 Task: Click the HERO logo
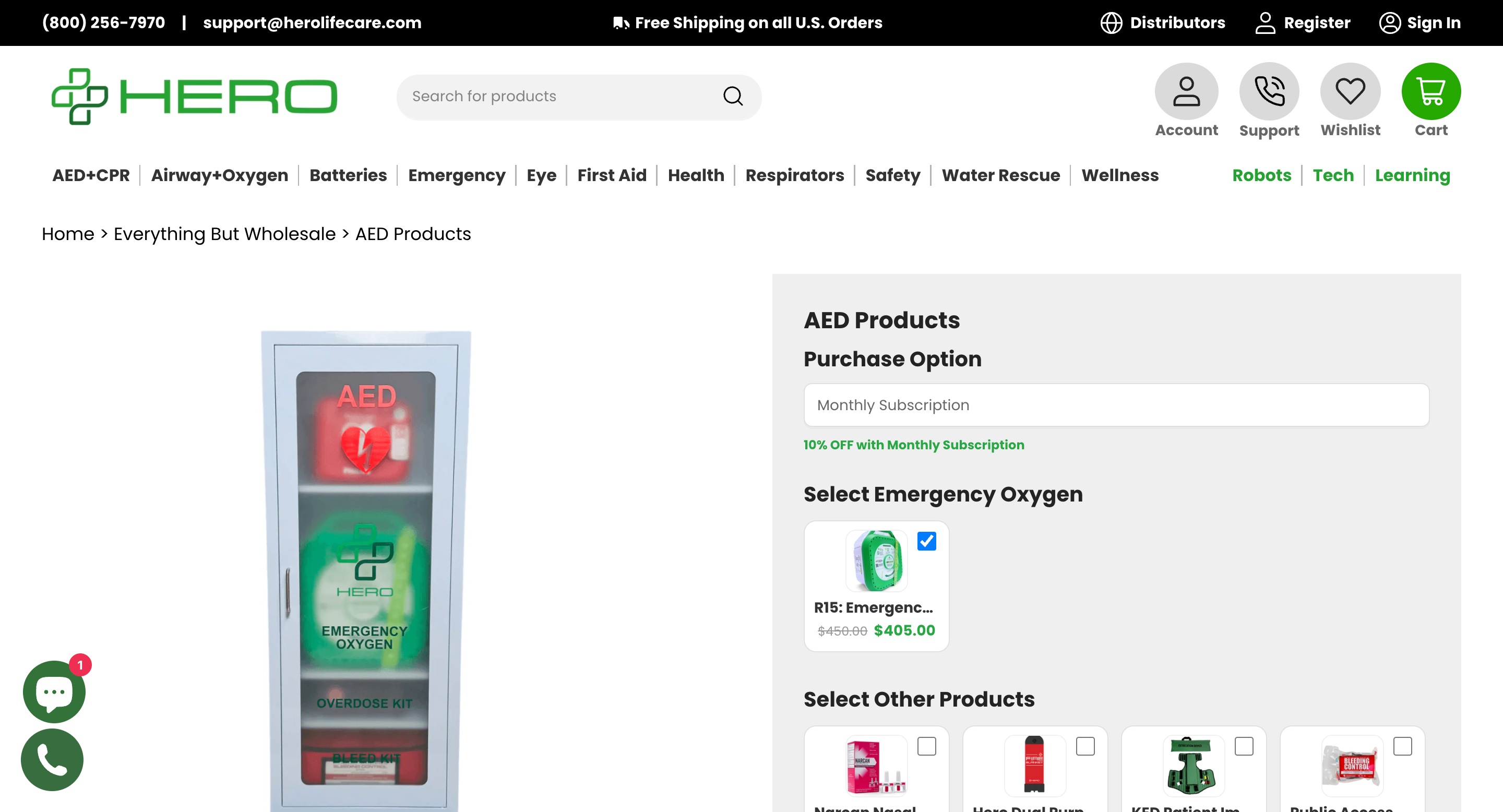[x=194, y=96]
